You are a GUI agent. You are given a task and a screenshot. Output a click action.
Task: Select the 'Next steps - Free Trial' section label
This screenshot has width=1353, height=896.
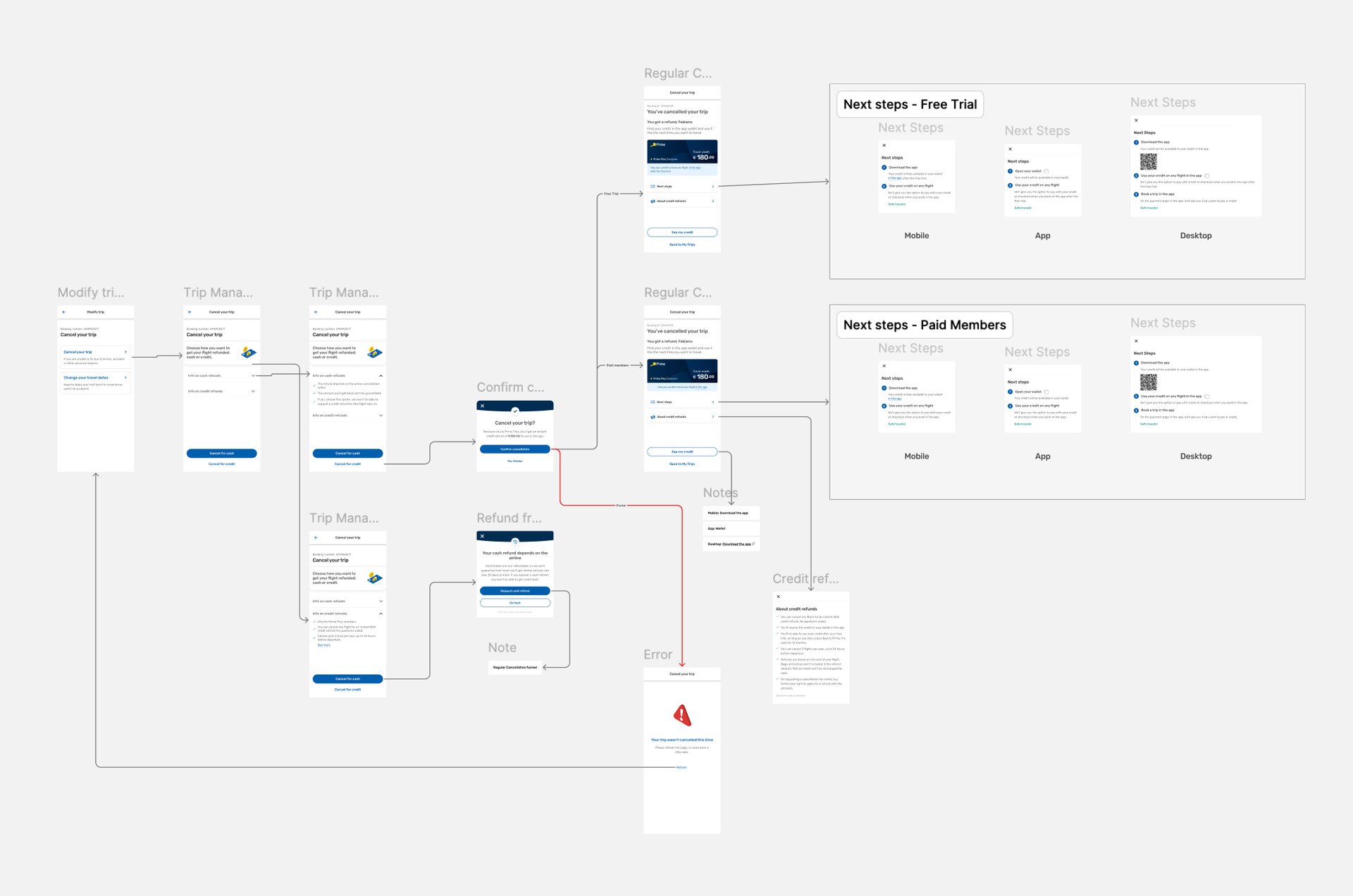(x=910, y=104)
